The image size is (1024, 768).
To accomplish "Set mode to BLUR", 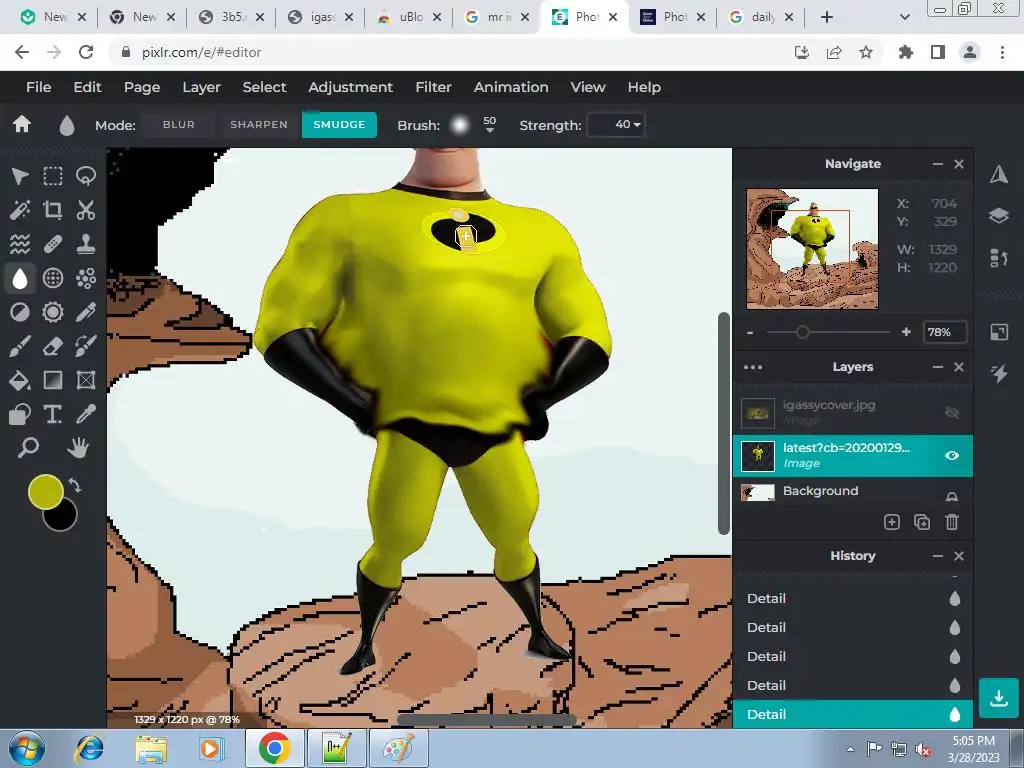I will 178,124.
